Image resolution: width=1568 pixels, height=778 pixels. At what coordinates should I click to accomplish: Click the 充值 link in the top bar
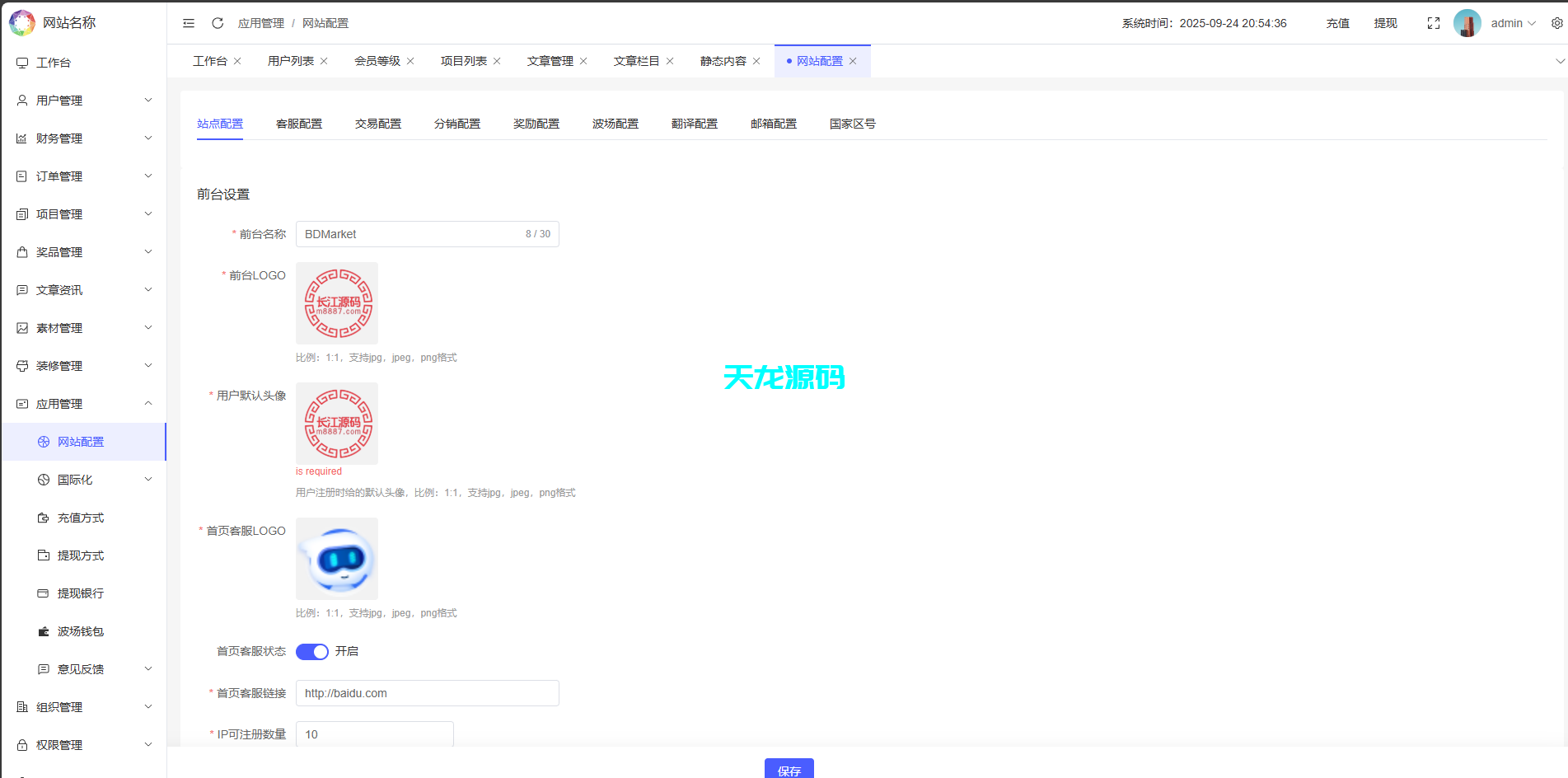click(x=1337, y=22)
